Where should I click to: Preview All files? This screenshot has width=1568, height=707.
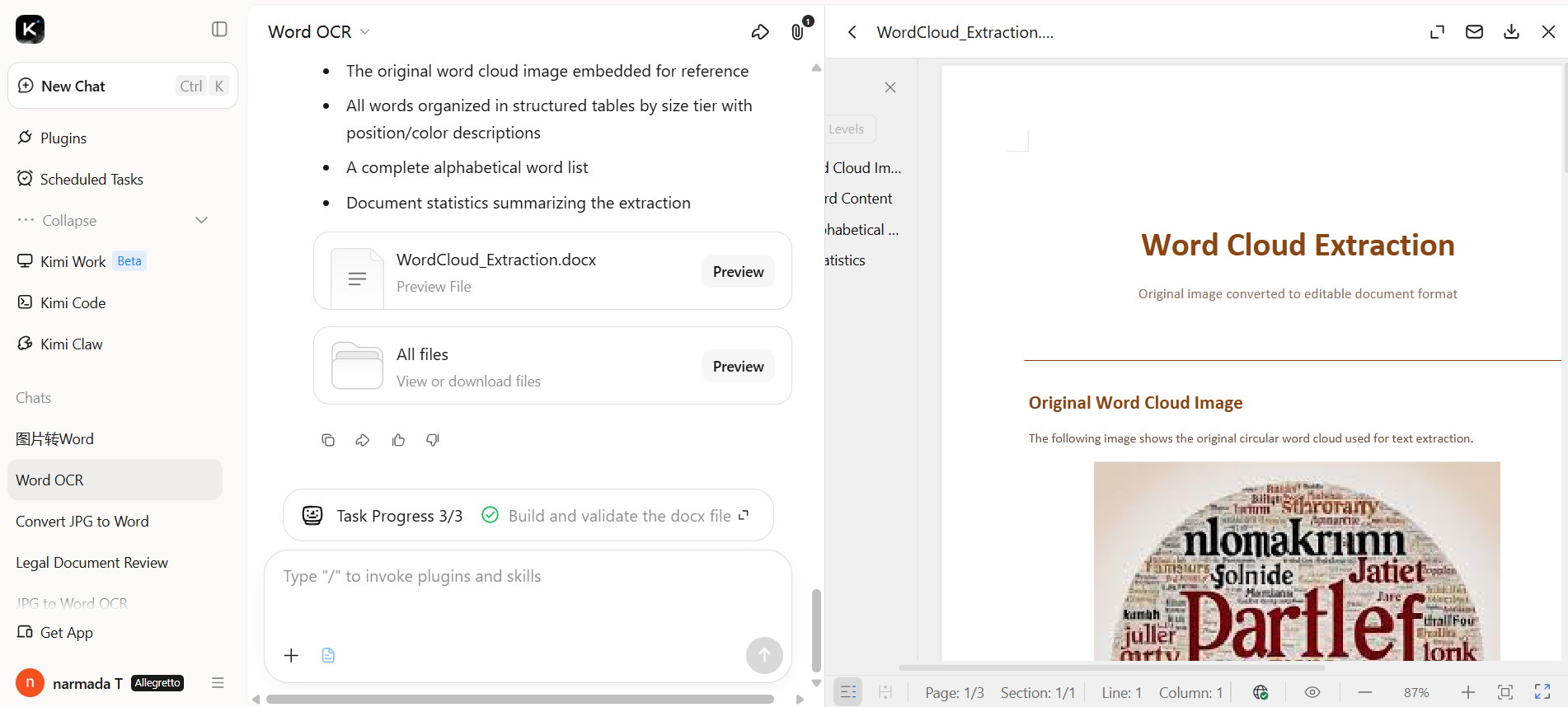738,366
